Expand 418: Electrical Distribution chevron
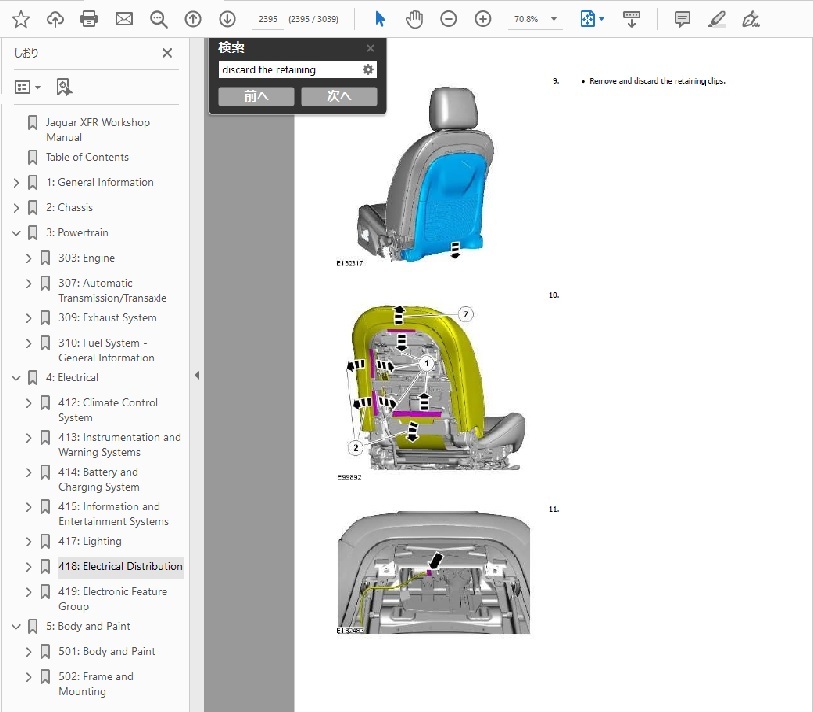Image resolution: width=813 pixels, height=712 pixels. tap(29, 567)
